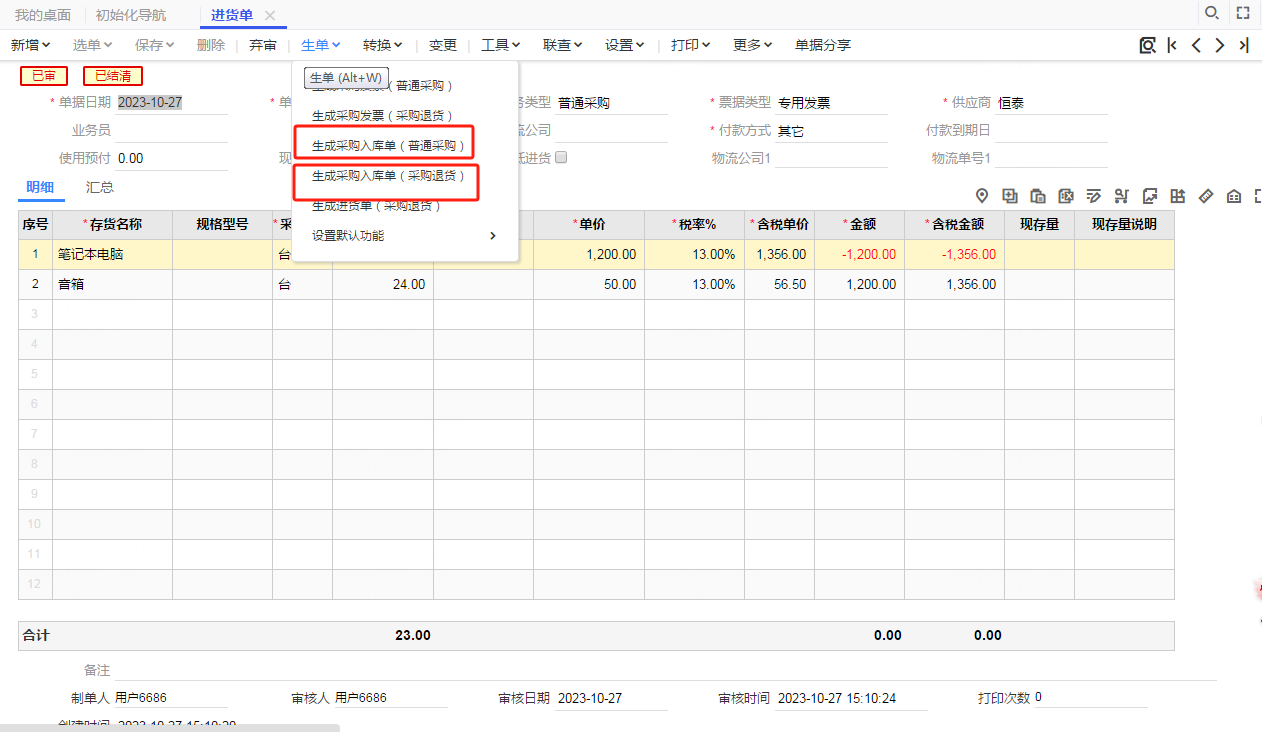Click the ruler icon in table toolbar
1262x732 pixels.
[x=1206, y=196]
